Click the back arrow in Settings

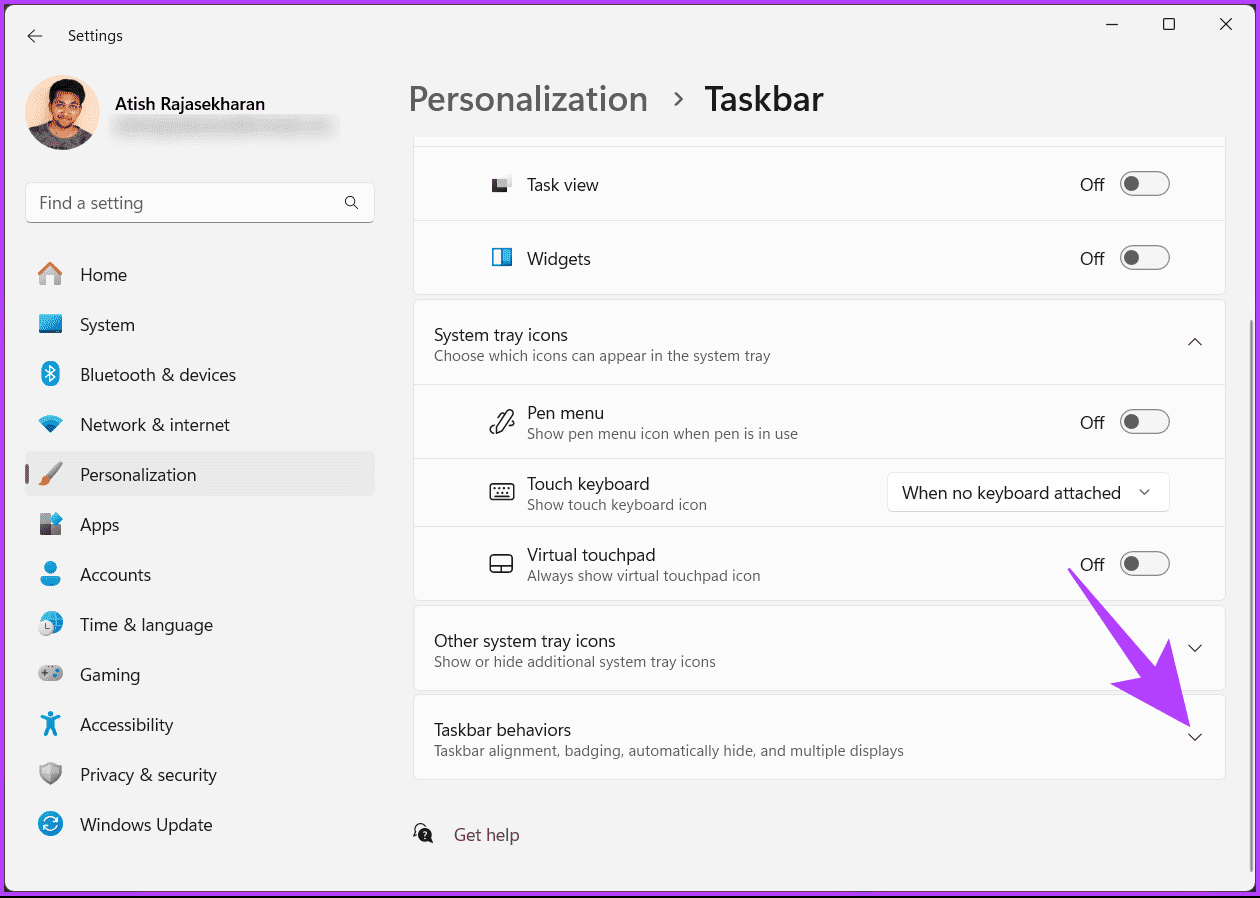pyautogui.click(x=35, y=36)
